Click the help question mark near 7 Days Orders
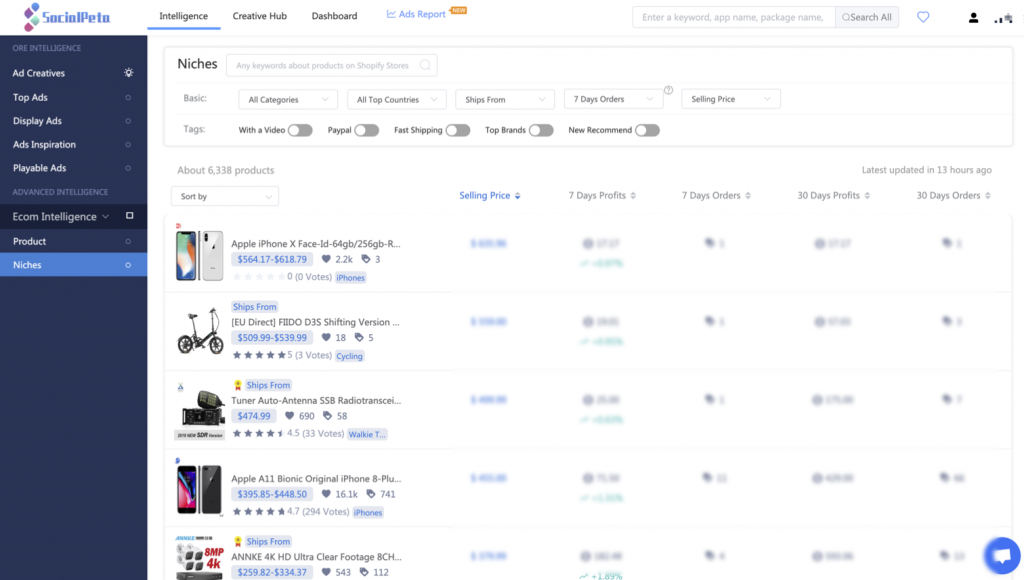The width and height of the screenshot is (1024, 580). 669,90
